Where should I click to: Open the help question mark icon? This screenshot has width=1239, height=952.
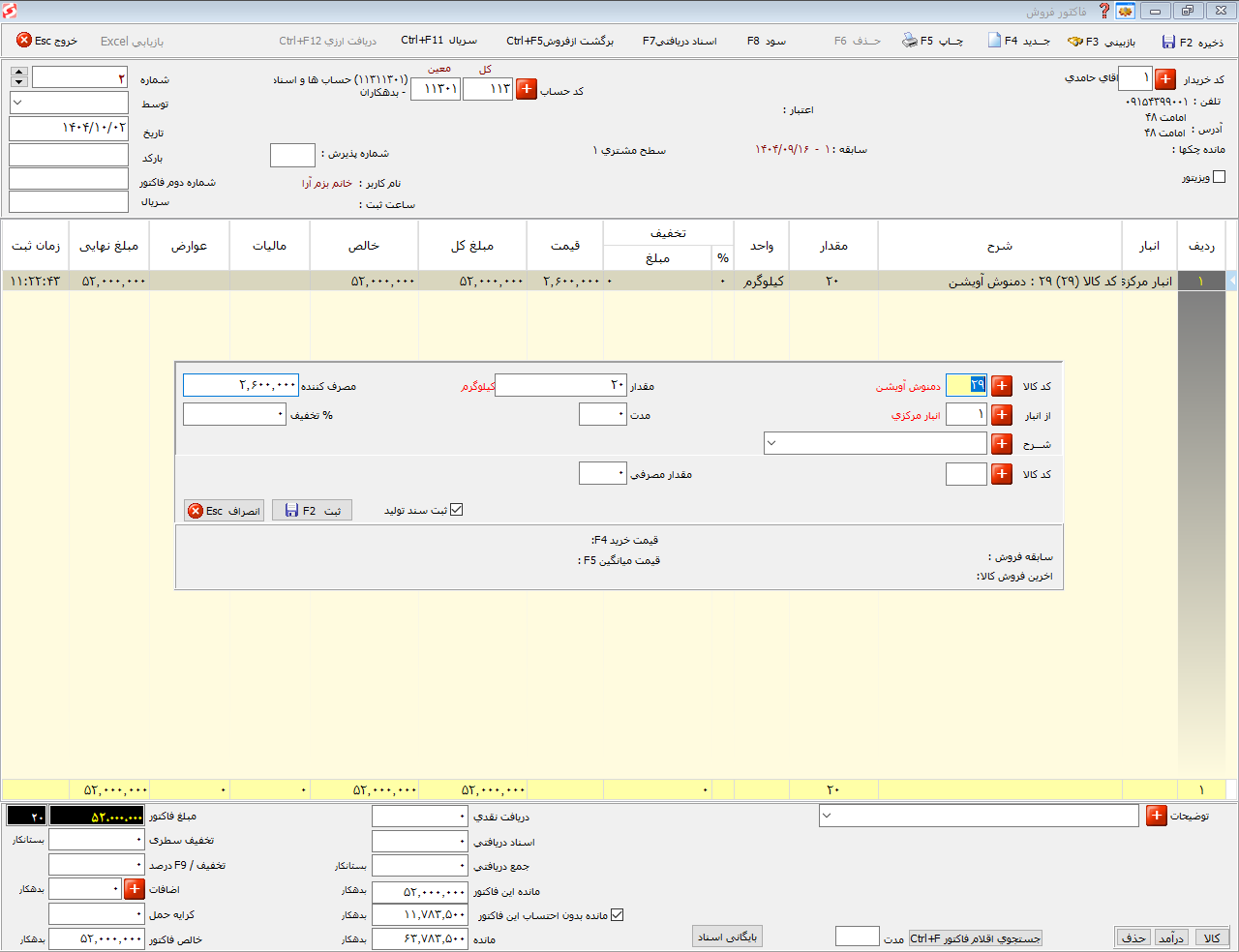[x=1103, y=11]
